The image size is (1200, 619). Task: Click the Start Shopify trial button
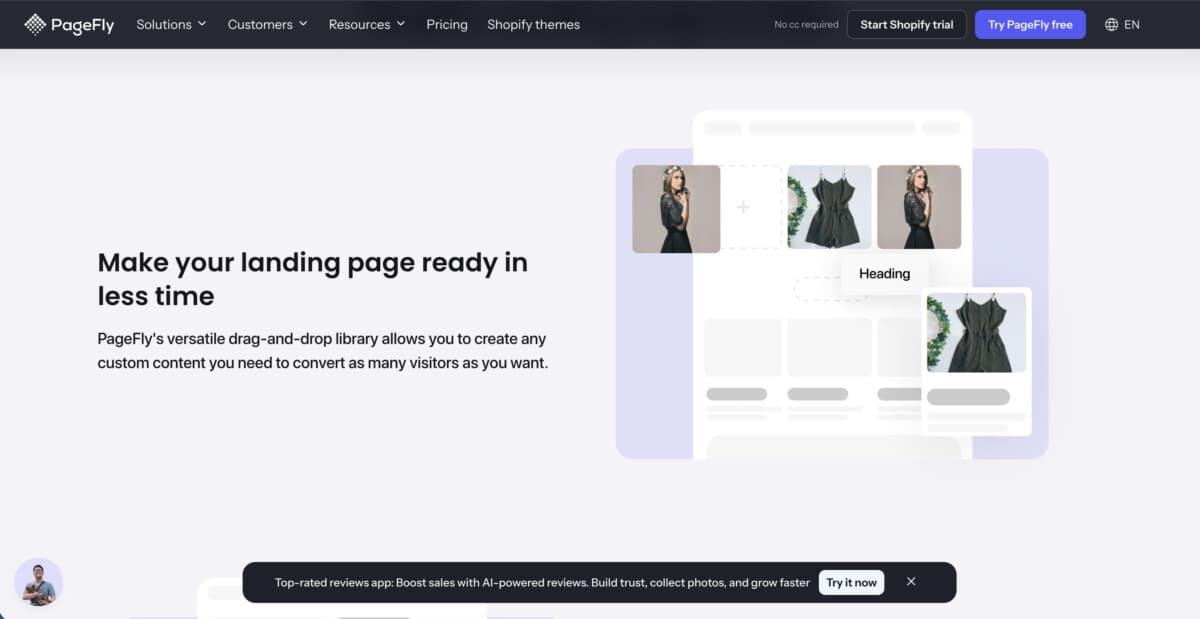(906, 24)
